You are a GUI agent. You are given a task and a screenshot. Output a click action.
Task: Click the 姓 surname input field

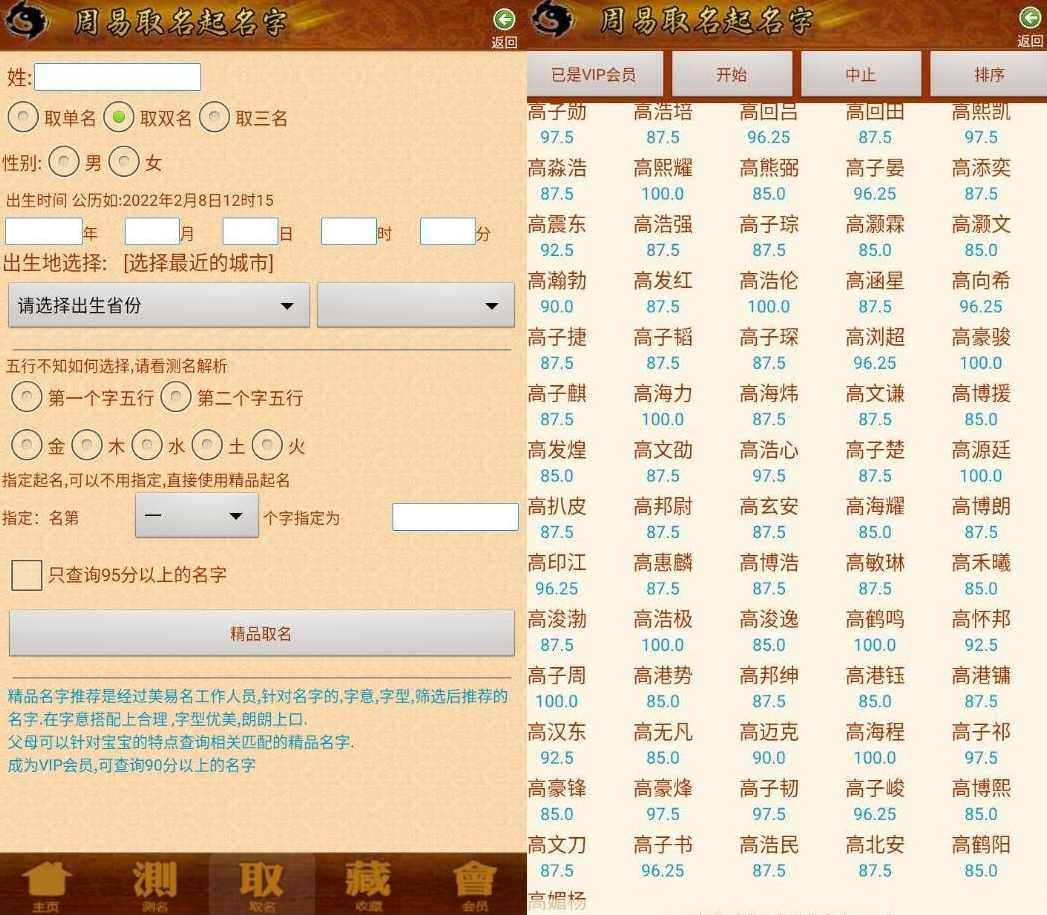[118, 76]
